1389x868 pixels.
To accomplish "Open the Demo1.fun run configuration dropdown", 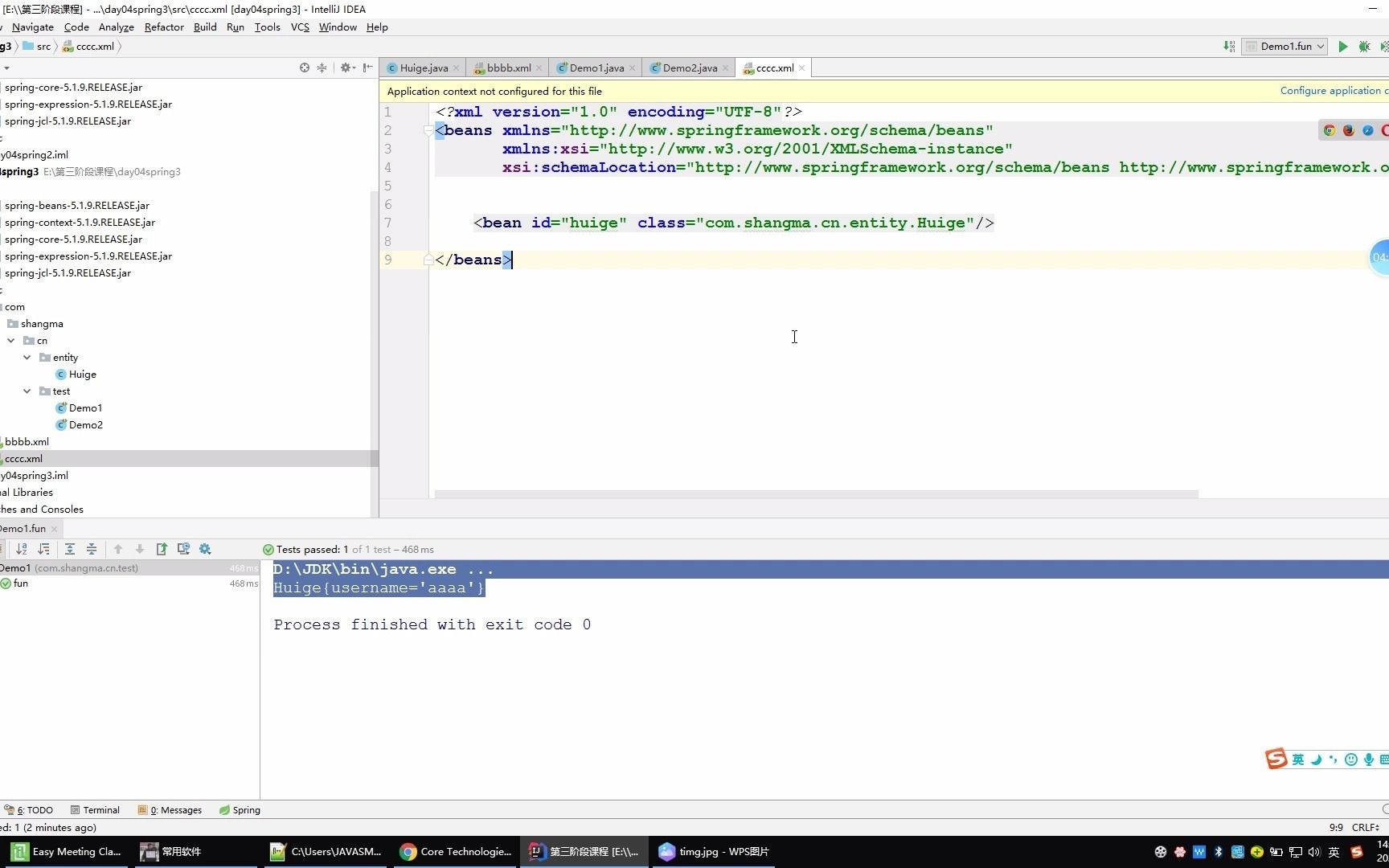I will [1285, 47].
